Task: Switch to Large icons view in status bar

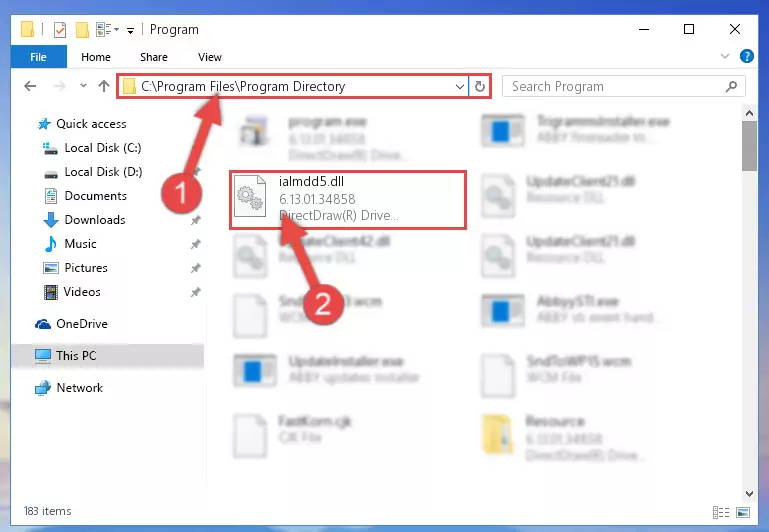Action: click(x=743, y=512)
